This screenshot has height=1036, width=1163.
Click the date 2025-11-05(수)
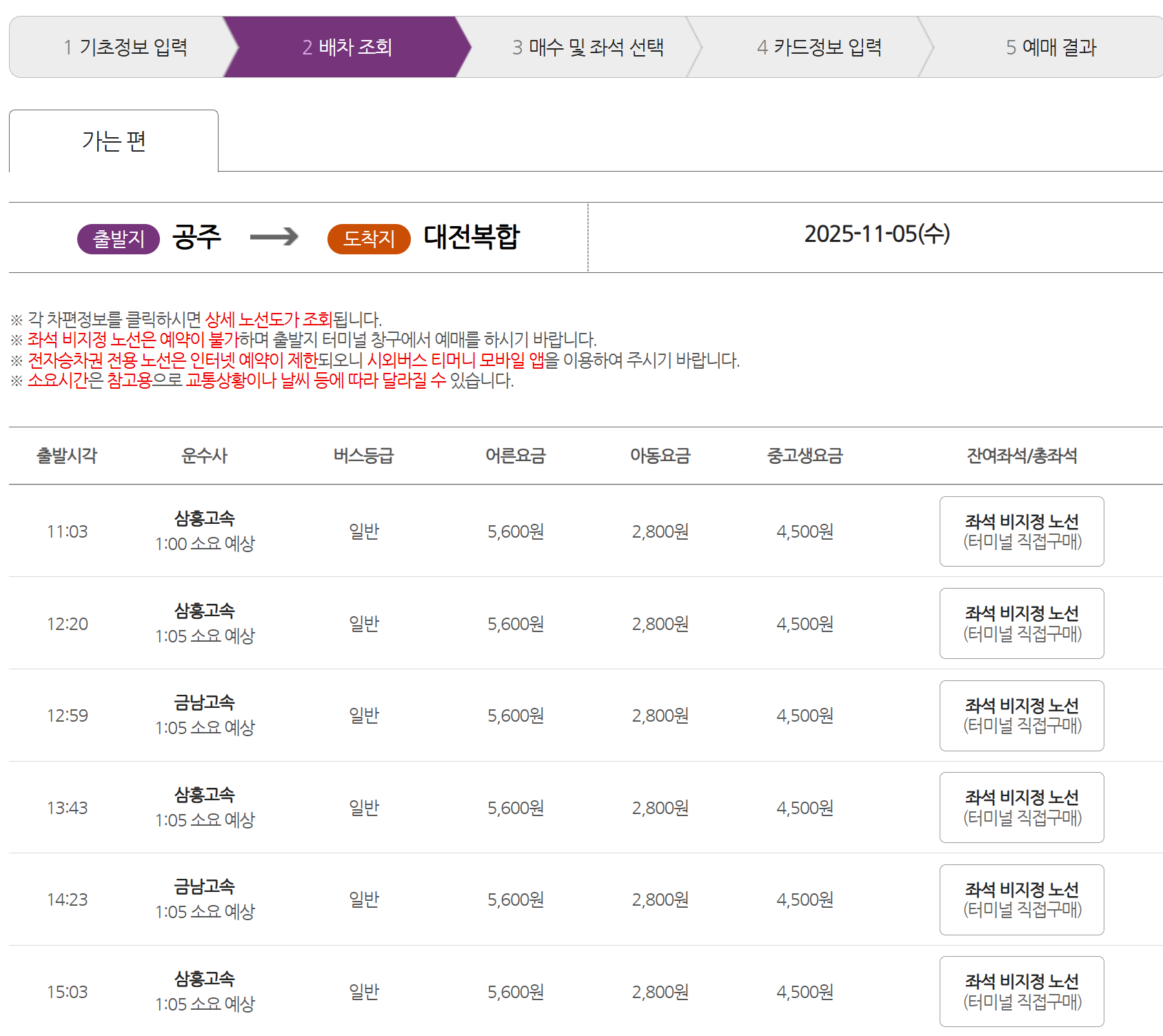point(877,234)
